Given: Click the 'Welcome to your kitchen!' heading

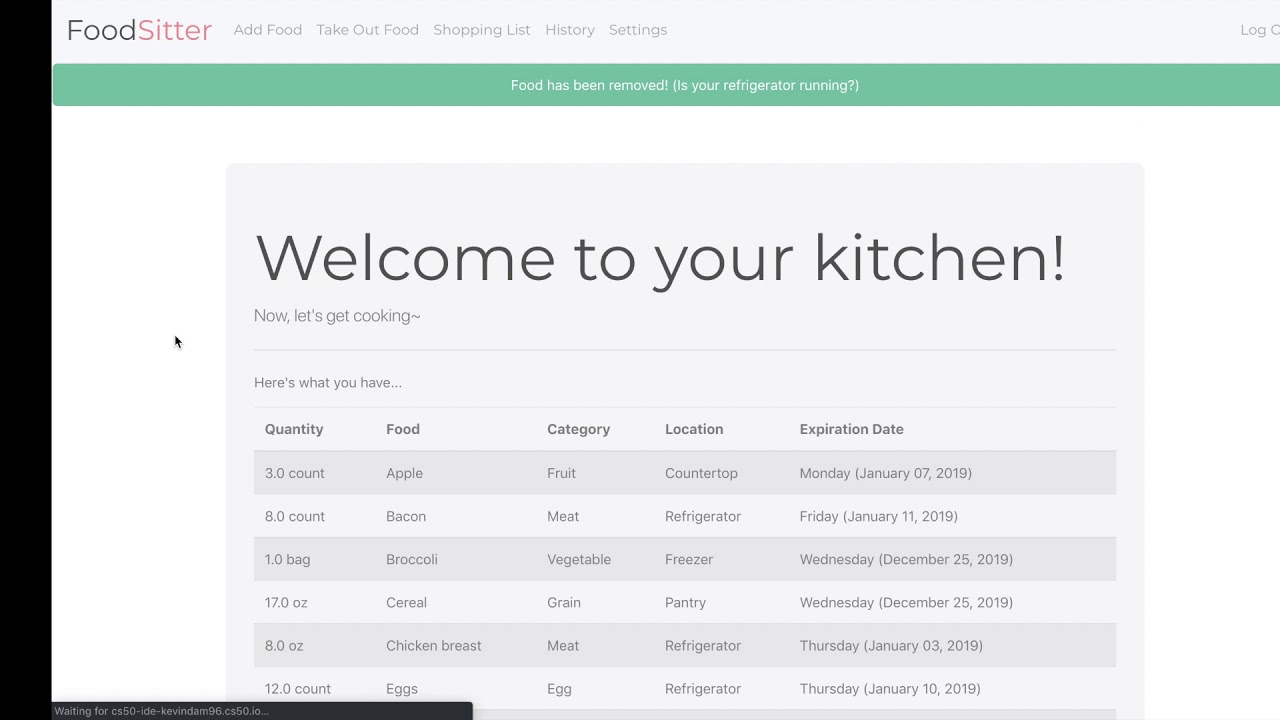Looking at the screenshot, I should point(660,258).
